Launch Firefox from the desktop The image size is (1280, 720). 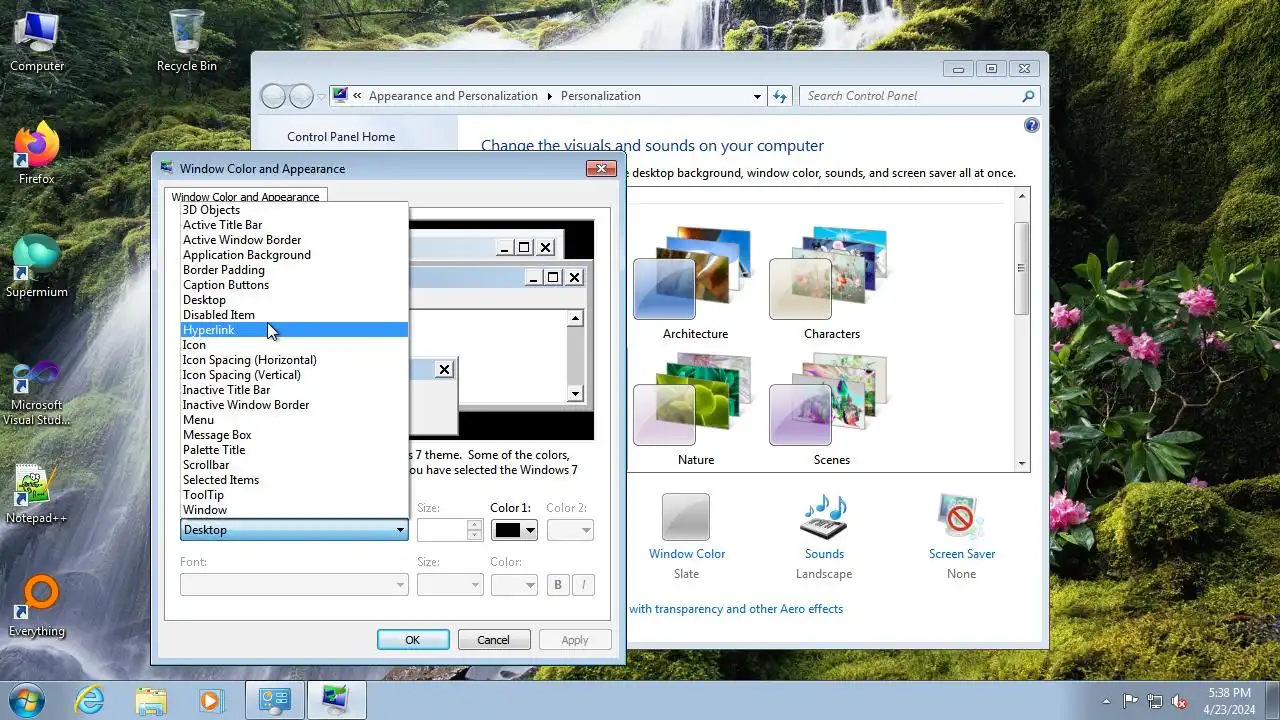[x=37, y=155]
